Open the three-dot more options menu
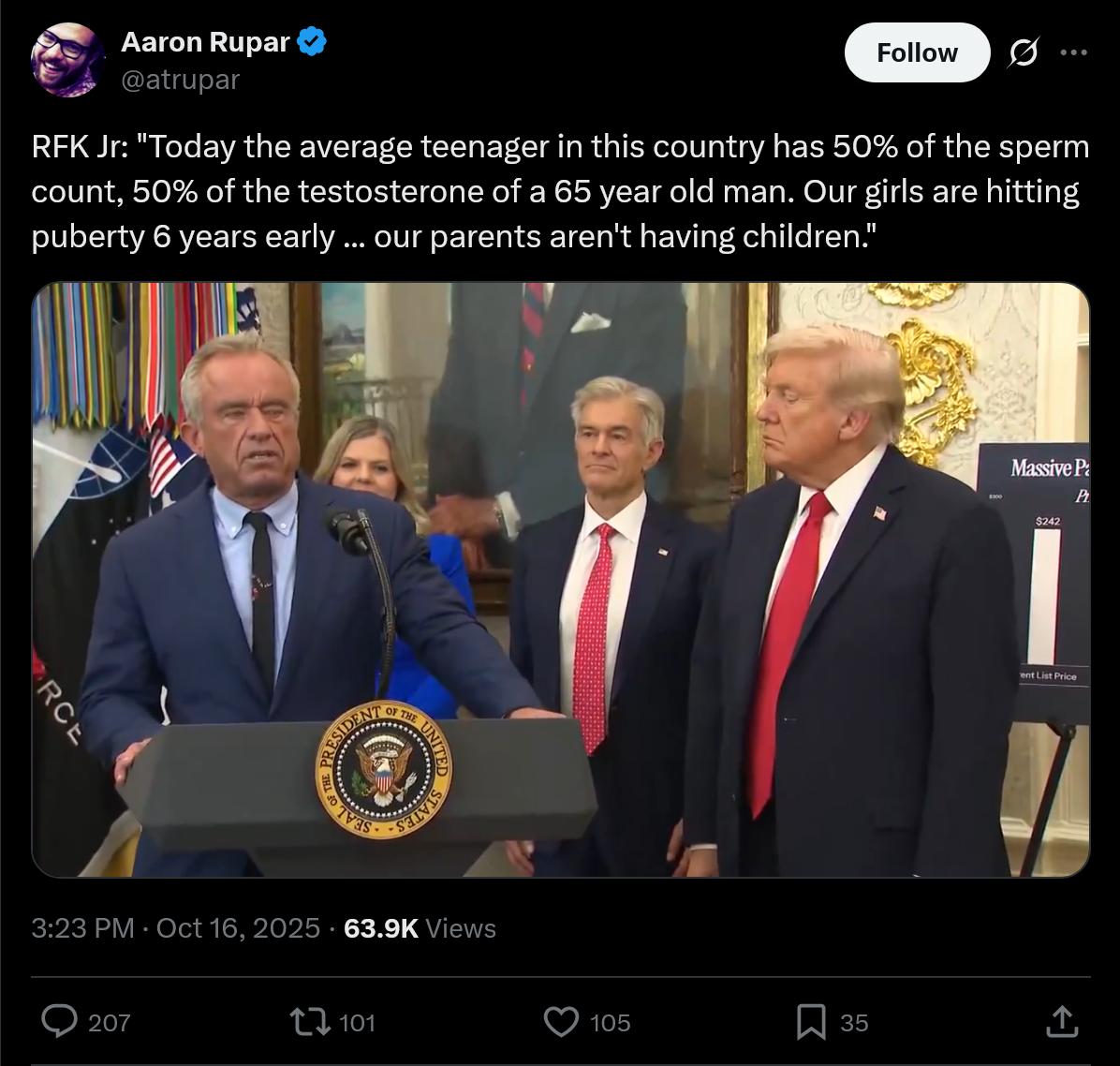 click(x=1073, y=52)
